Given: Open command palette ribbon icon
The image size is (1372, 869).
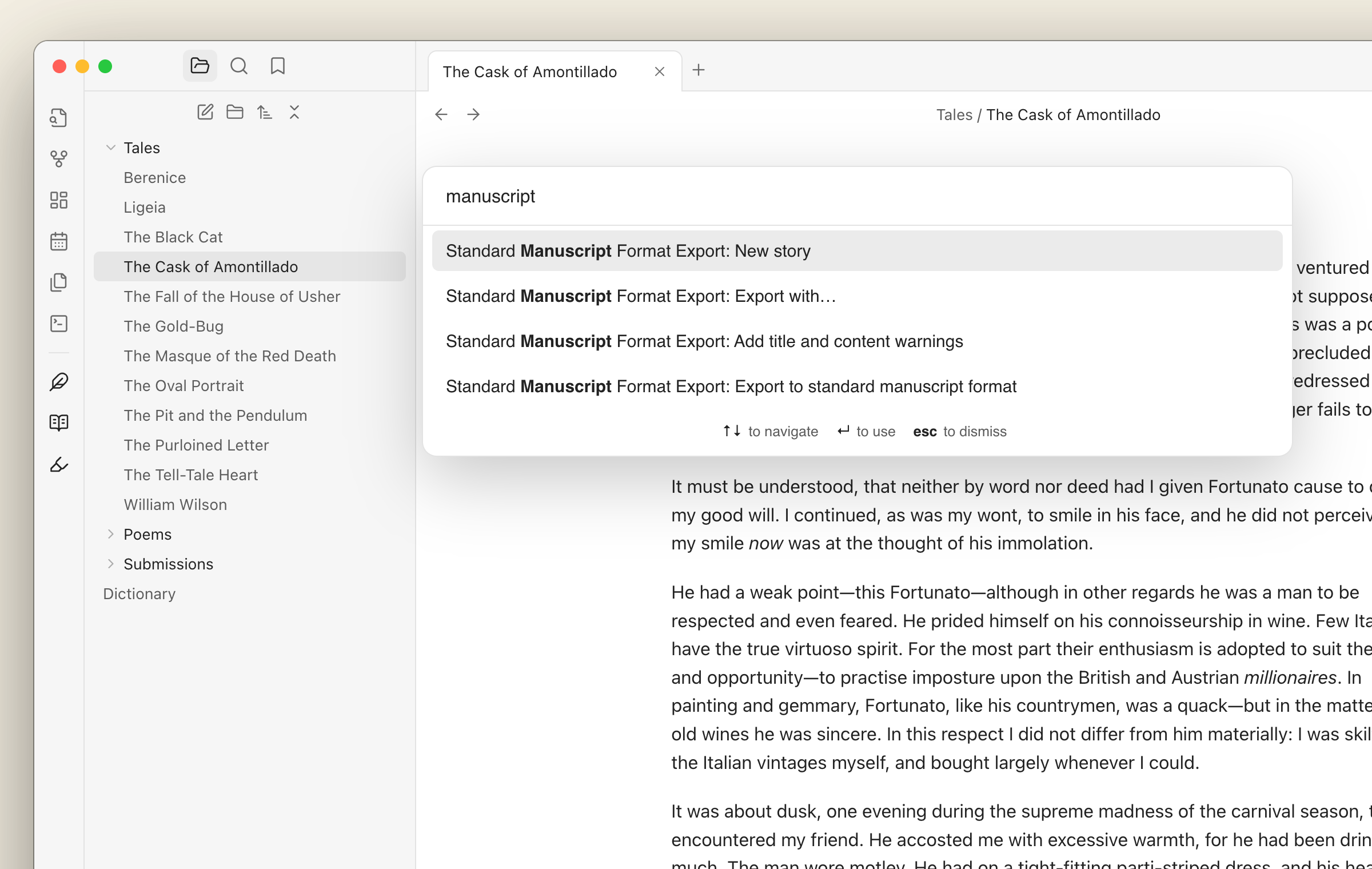Looking at the screenshot, I should 59,324.
